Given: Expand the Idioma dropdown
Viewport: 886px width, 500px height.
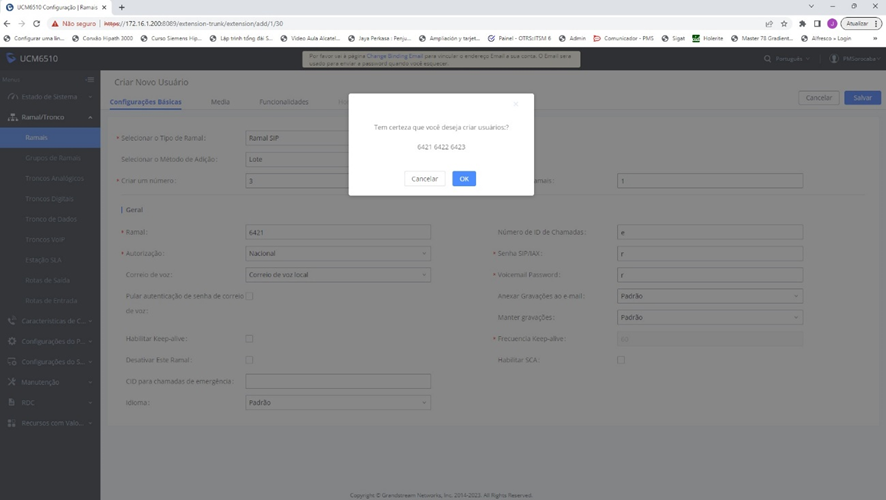Looking at the screenshot, I should [337, 402].
